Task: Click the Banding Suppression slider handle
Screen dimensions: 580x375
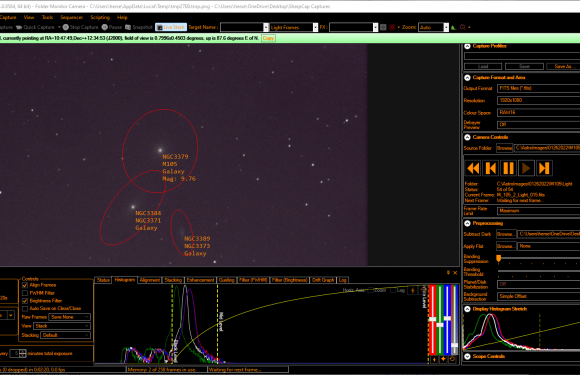Action: (x=499, y=258)
